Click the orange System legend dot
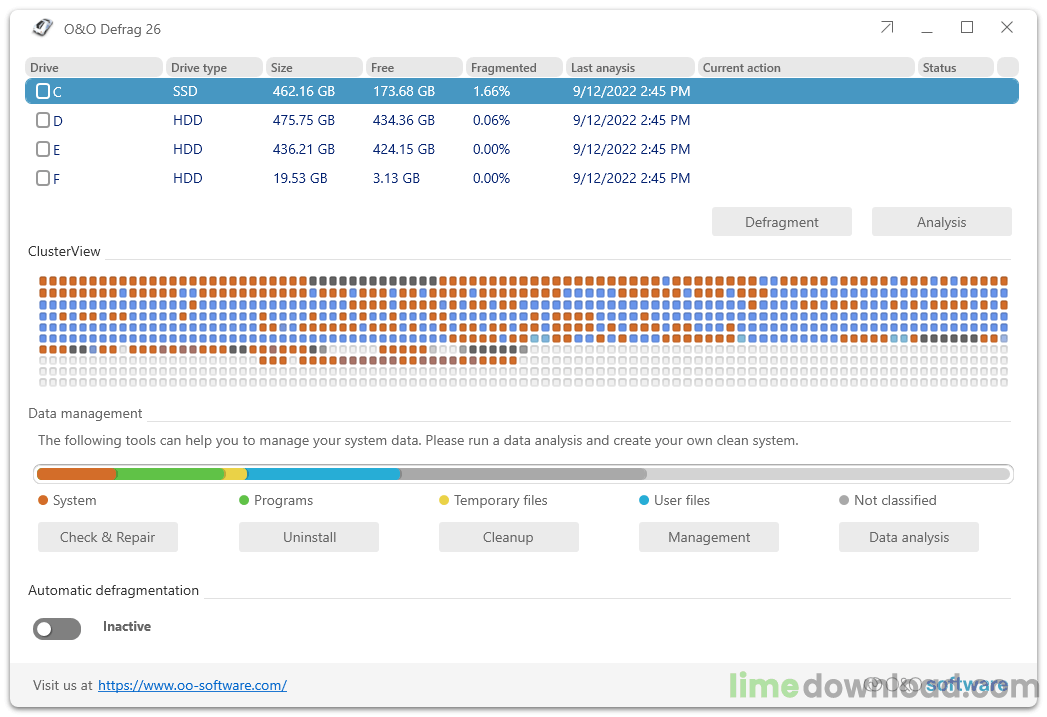Screen dimensions: 1047x717 point(43,500)
